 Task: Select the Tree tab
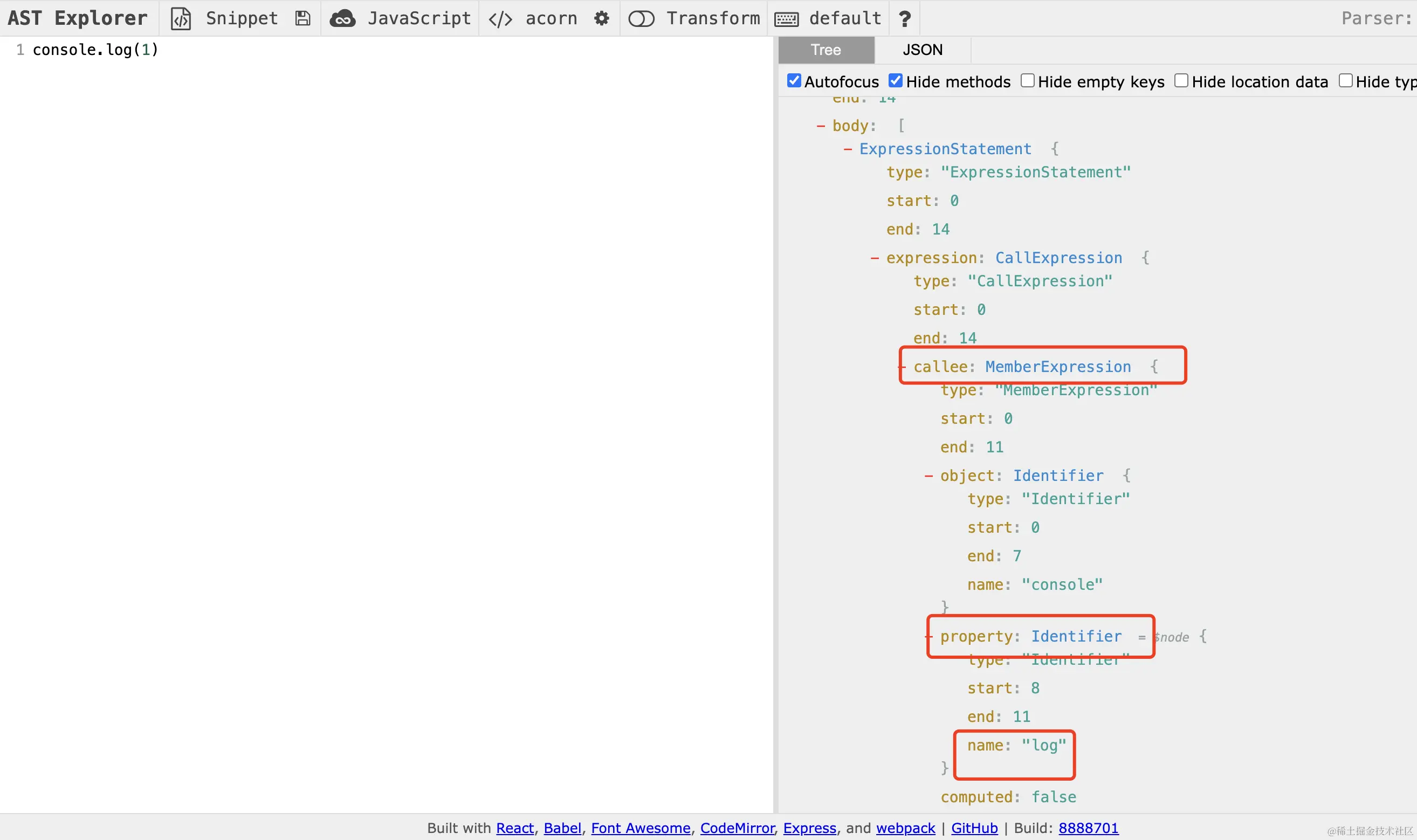[826, 50]
